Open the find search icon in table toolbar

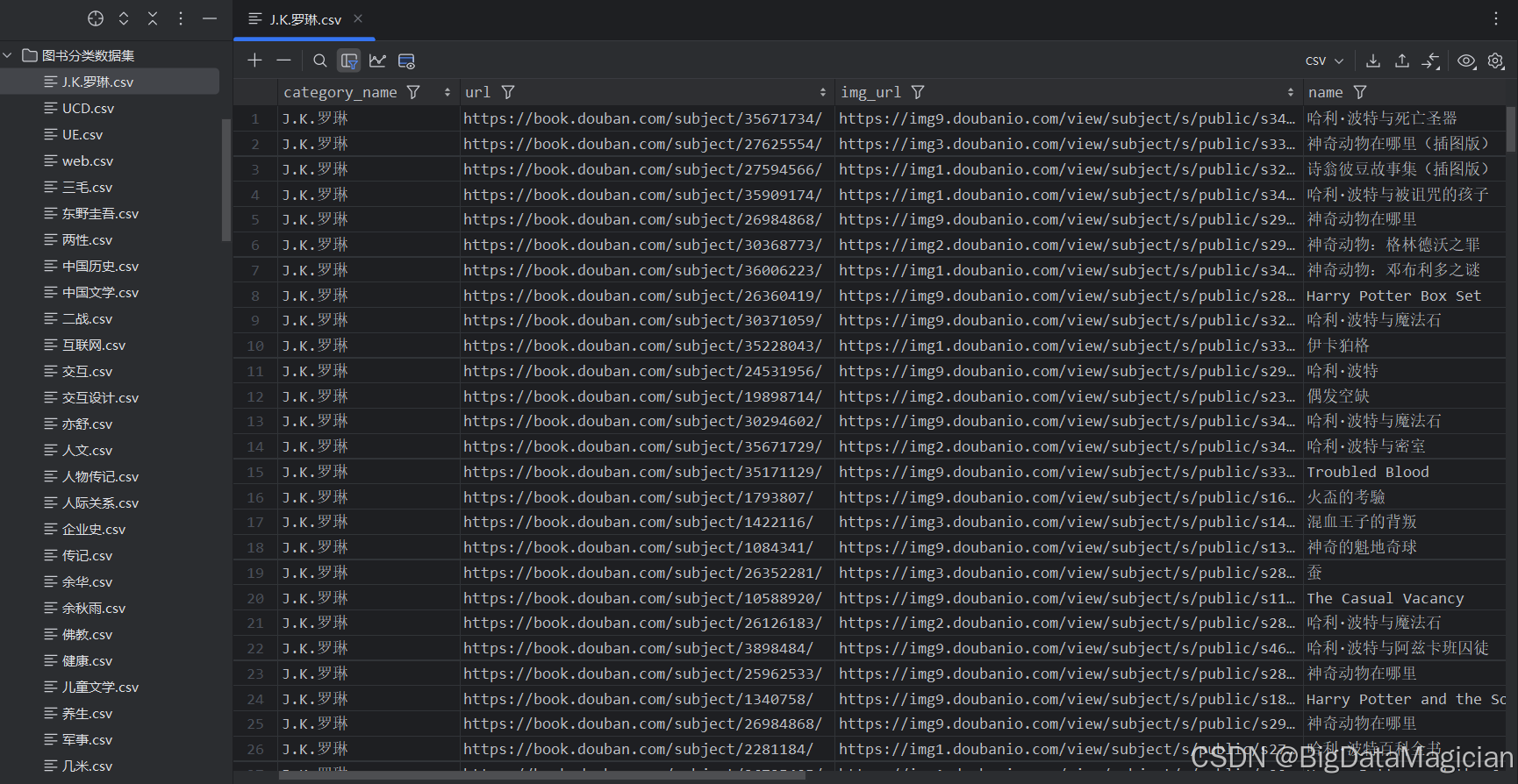tap(320, 61)
